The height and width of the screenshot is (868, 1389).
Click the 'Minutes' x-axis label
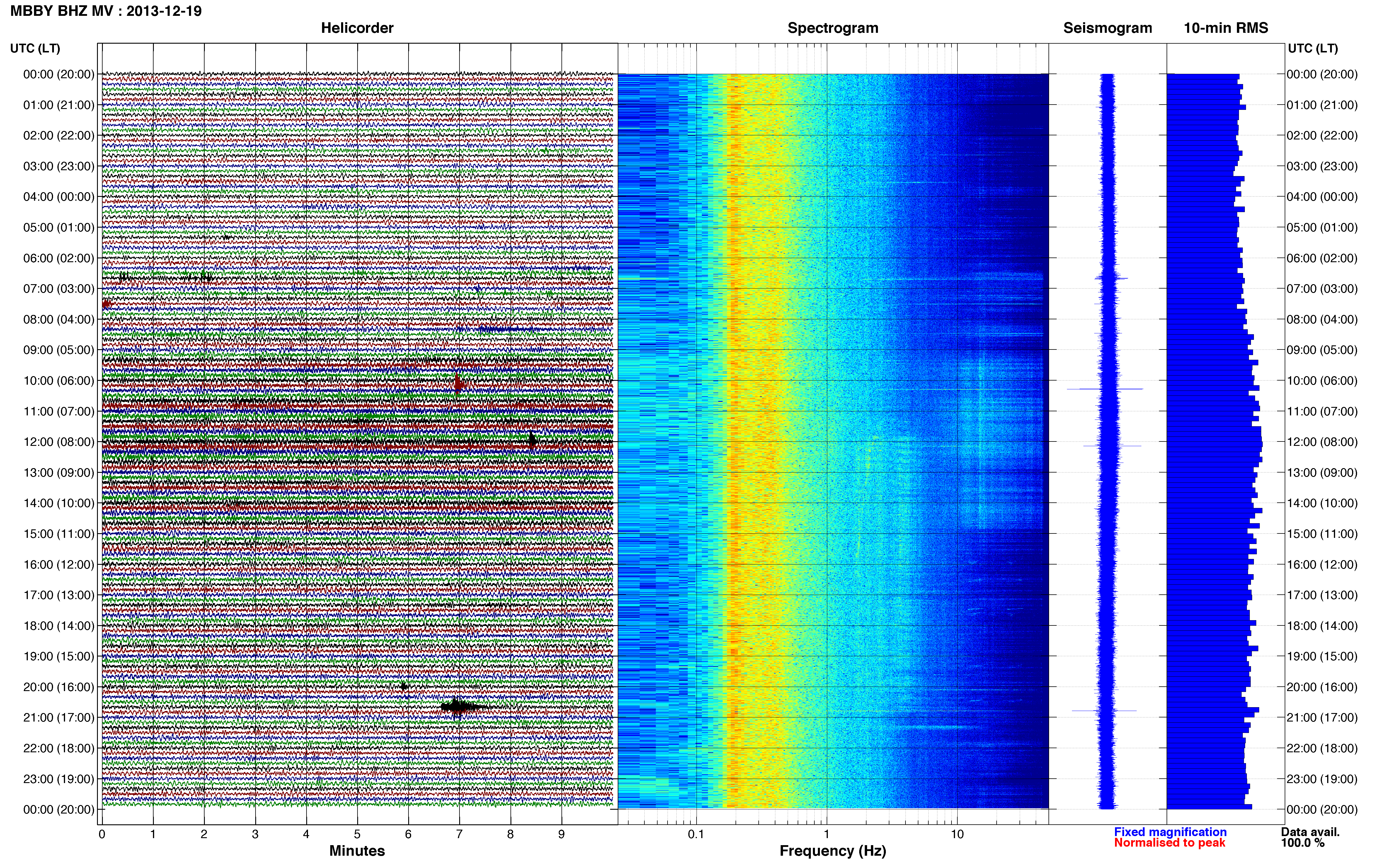coord(357,851)
